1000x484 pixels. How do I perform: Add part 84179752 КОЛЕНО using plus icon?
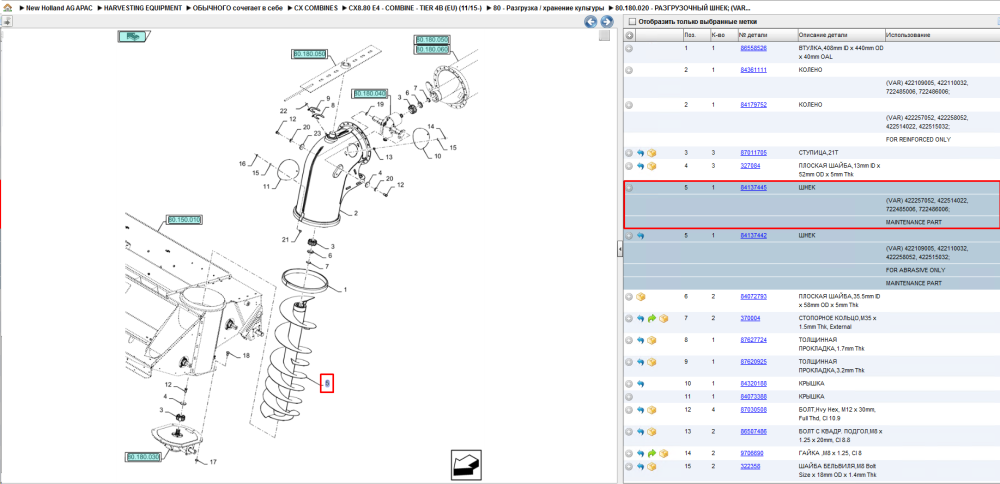point(629,105)
